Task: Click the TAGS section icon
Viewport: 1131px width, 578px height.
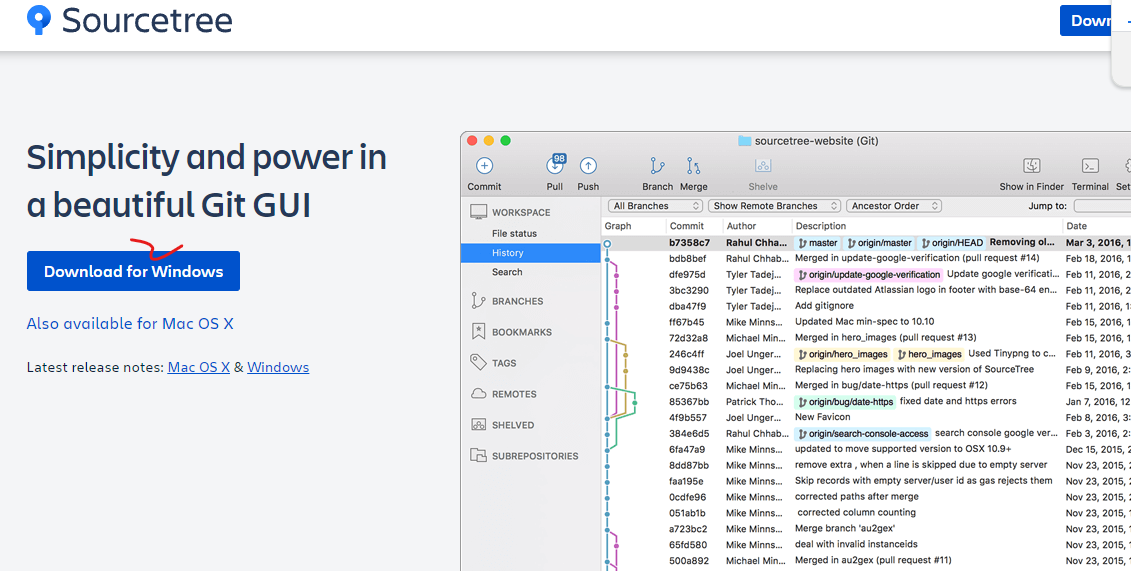Action: coord(478,362)
